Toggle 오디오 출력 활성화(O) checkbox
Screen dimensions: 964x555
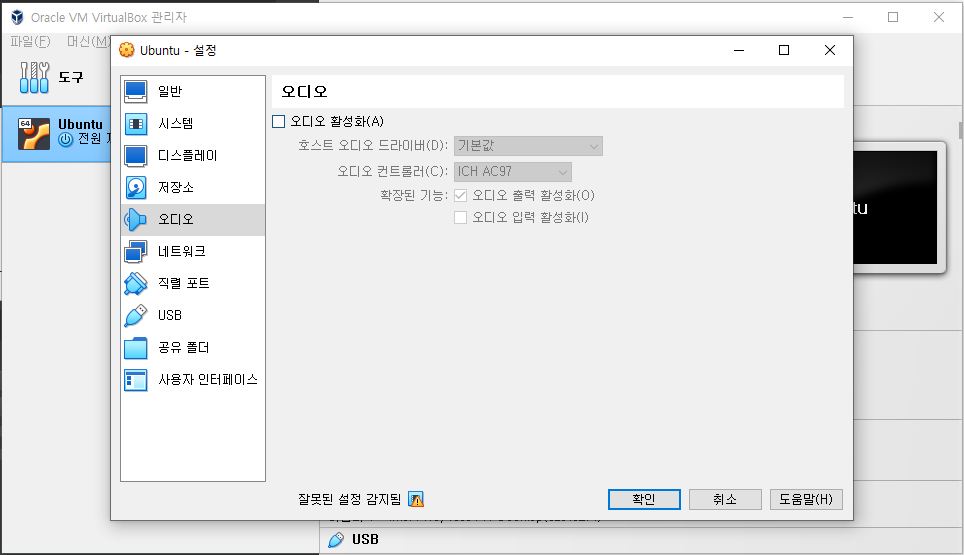click(460, 195)
